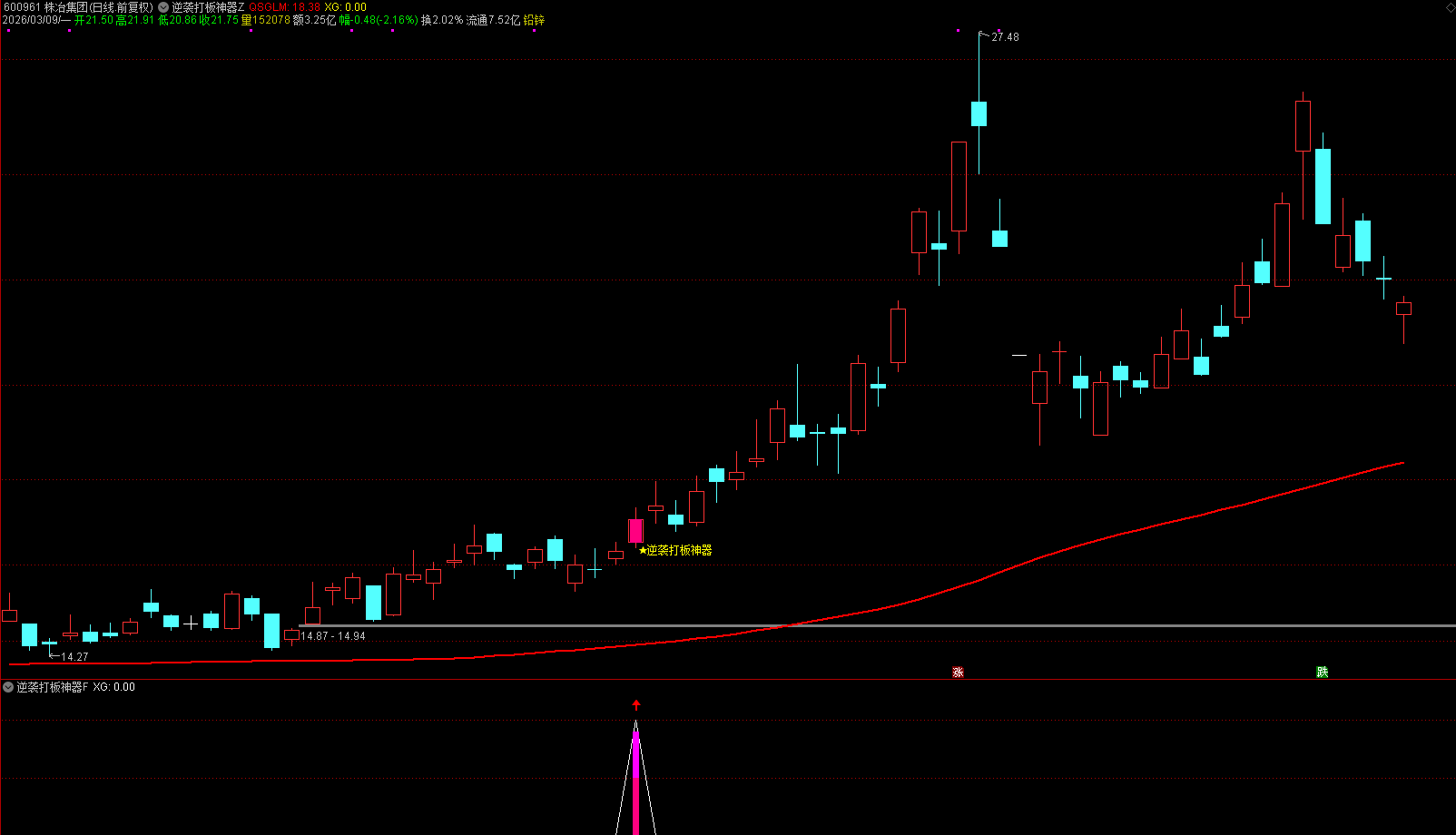This screenshot has height=835, width=1456.
Task: Click the diamond icon at chart top-right
Action: (x=1450, y=7)
